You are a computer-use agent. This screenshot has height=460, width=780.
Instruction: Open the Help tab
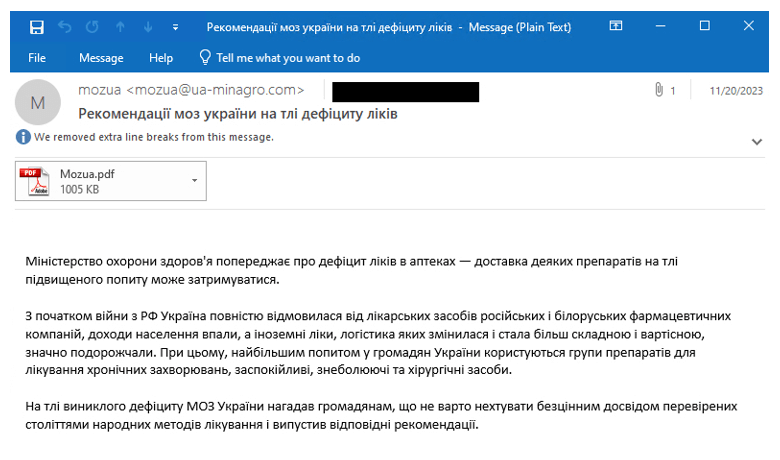tap(161, 58)
